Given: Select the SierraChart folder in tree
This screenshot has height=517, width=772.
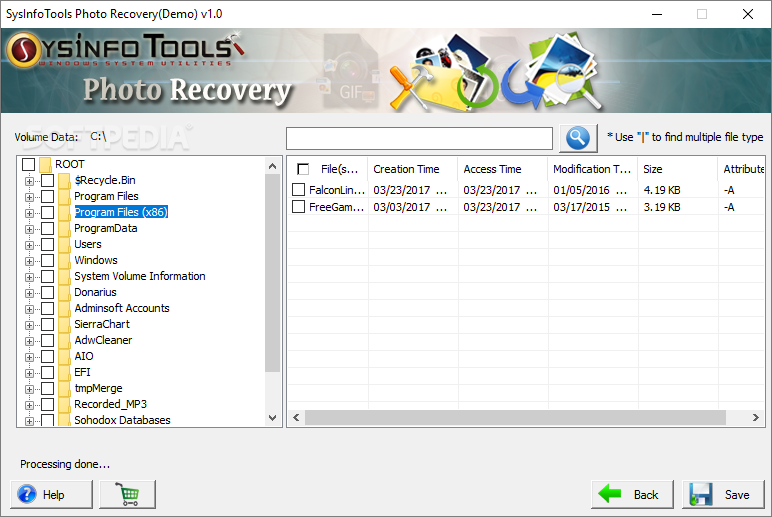Looking at the screenshot, I should [102, 324].
